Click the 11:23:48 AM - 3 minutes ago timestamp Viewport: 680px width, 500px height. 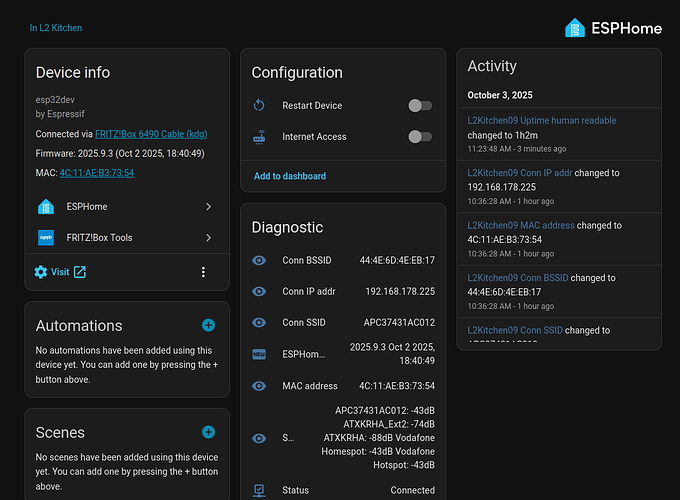pyautogui.click(x=517, y=149)
